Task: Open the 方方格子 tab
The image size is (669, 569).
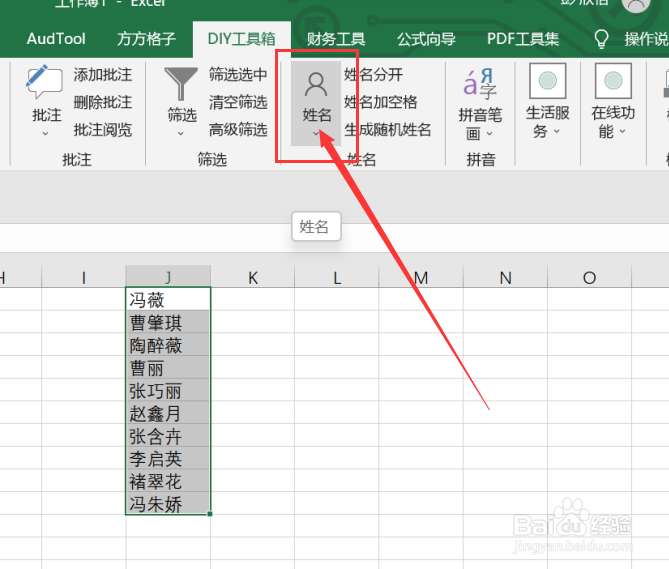Action: [146, 39]
